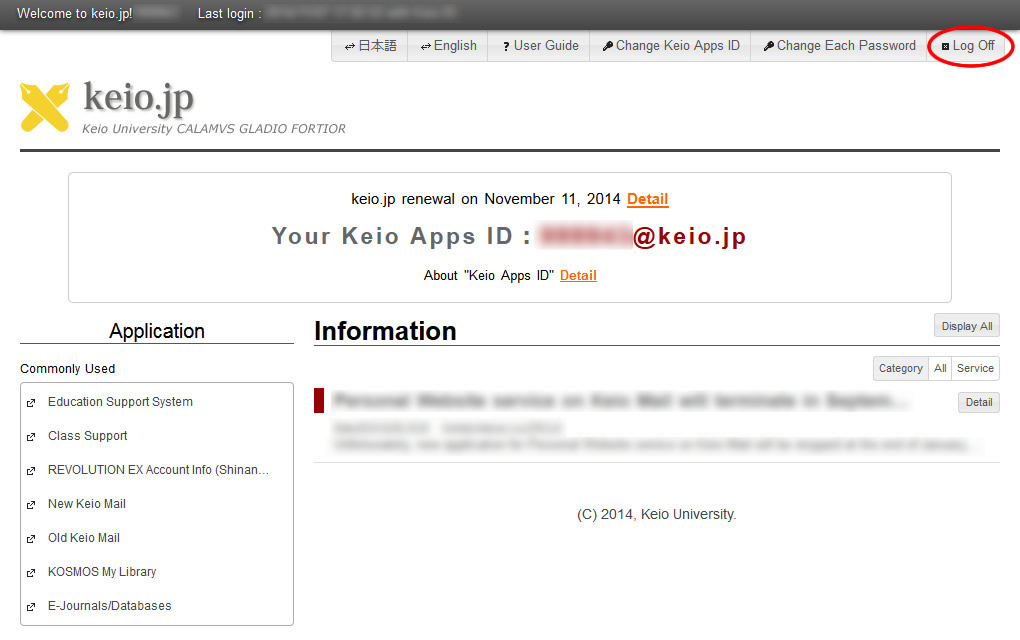
Task: Switch language to 日本語
Action: (370, 46)
